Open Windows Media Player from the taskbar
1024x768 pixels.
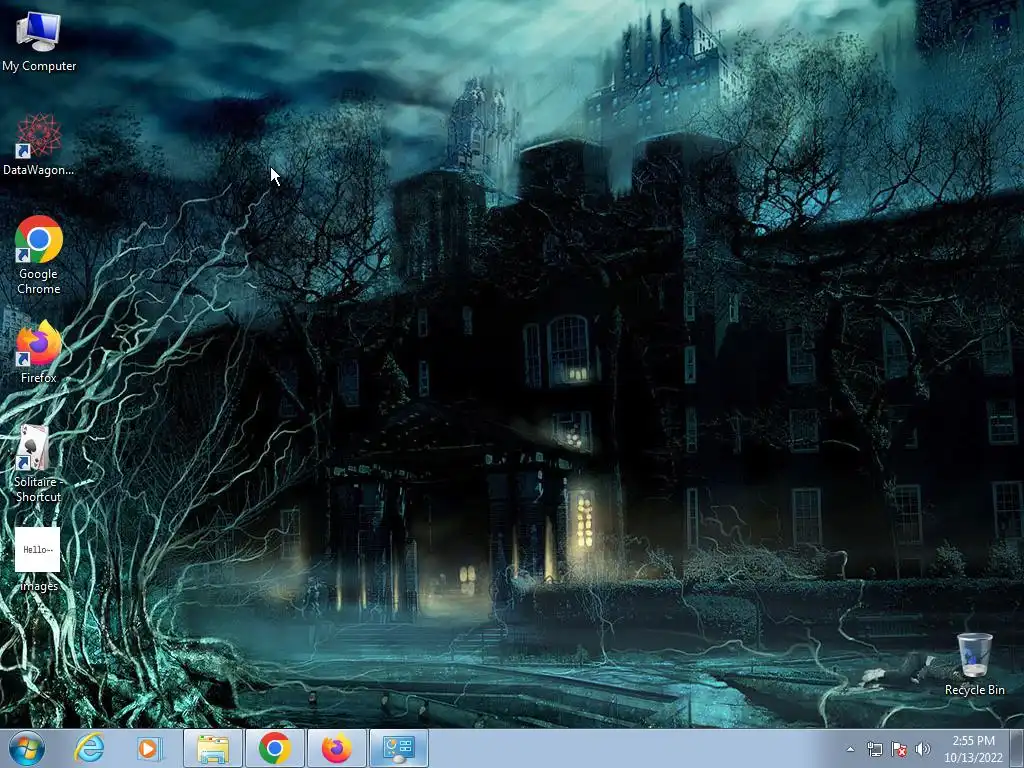tap(149, 748)
